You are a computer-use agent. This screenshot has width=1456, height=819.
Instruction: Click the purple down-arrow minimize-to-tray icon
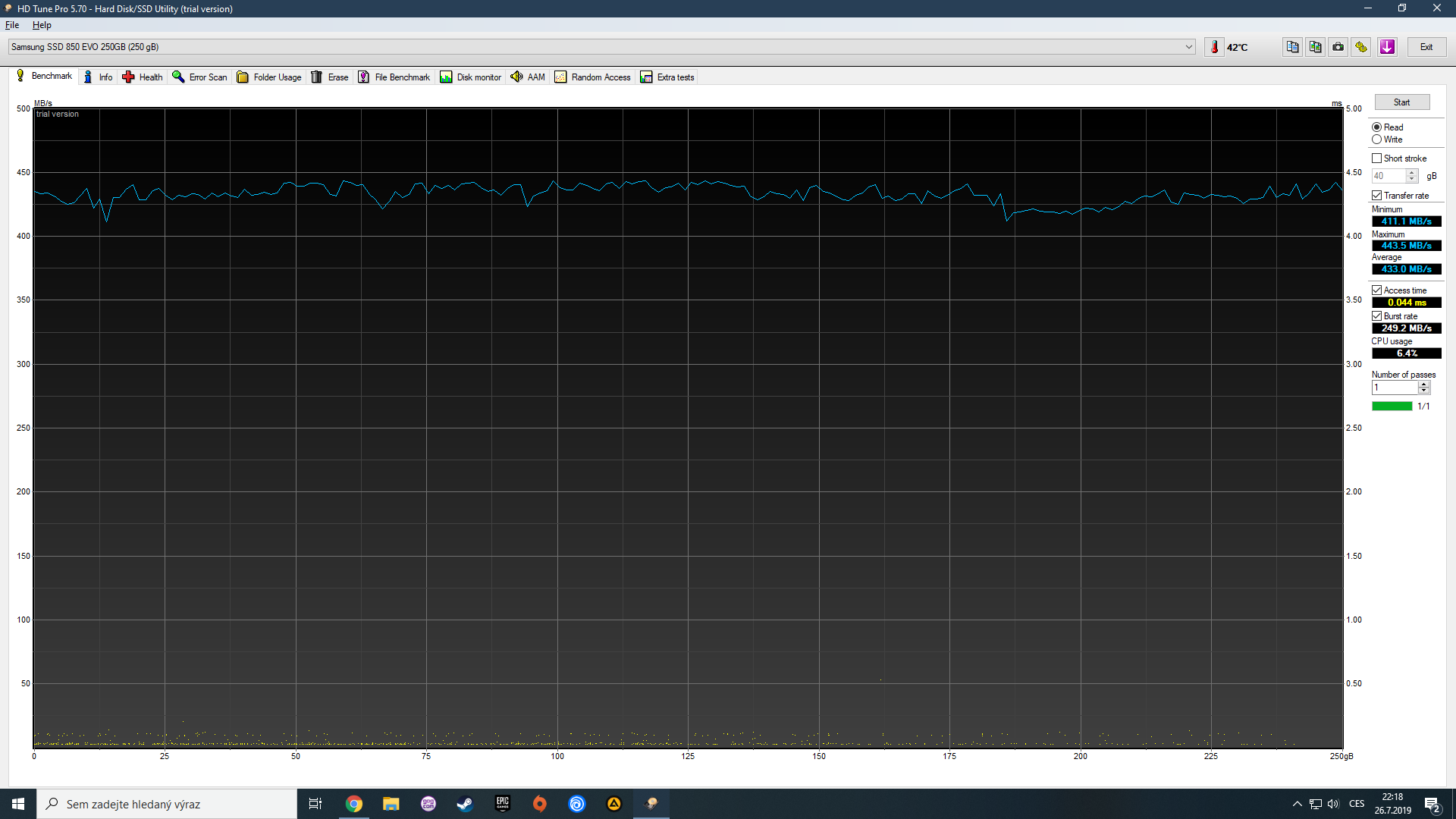1387,47
